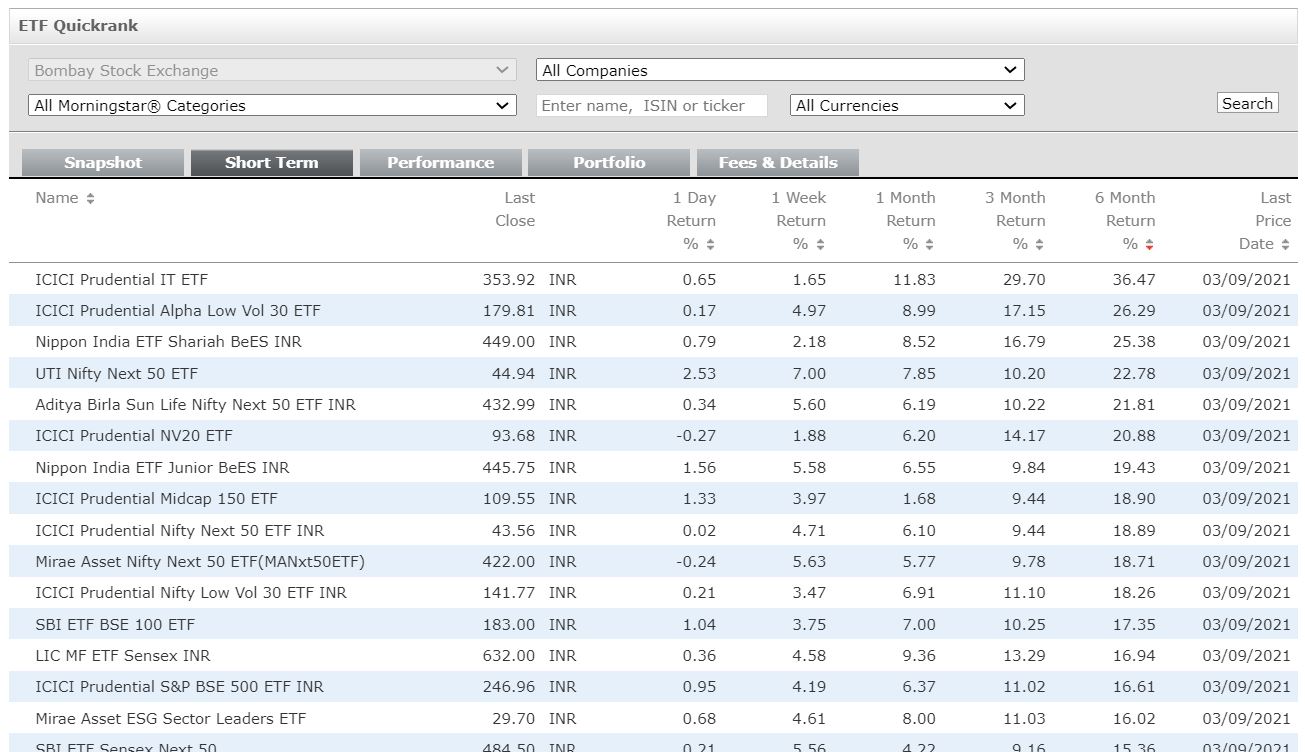Image resolution: width=1305 pixels, height=752 pixels.
Task: Open the All Companies dropdown
Action: (x=780, y=70)
